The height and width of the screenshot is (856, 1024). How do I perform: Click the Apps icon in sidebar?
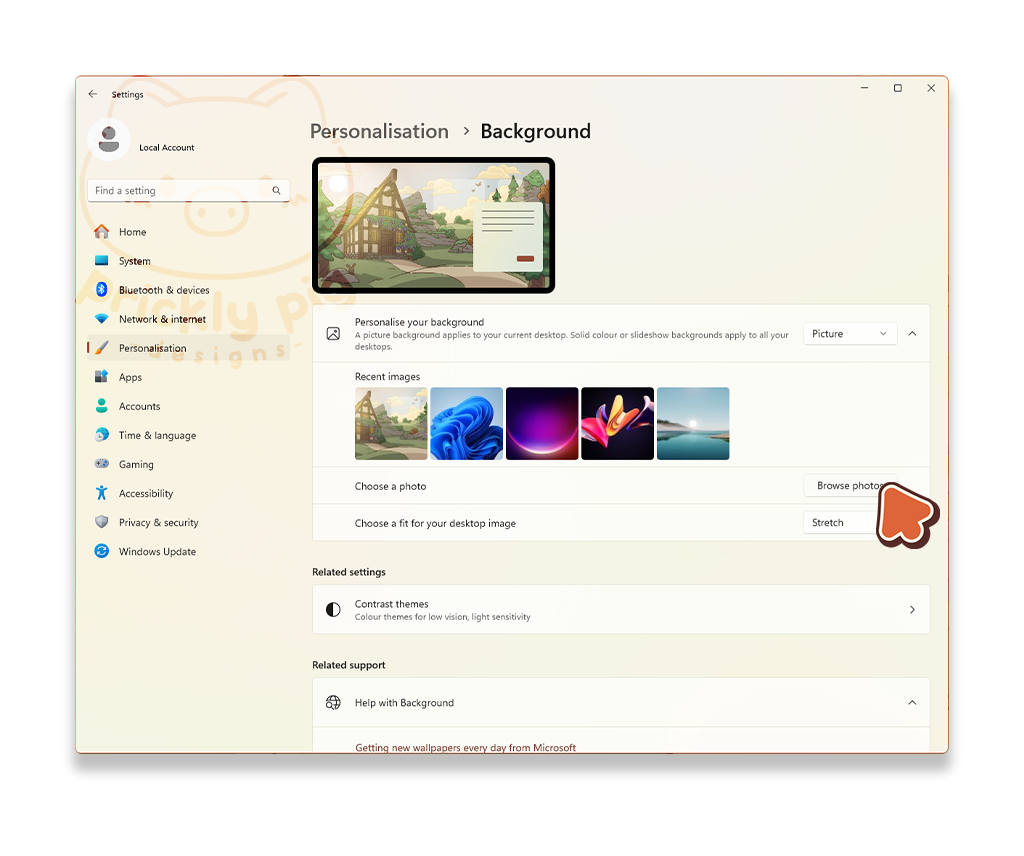click(x=101, y=377)
